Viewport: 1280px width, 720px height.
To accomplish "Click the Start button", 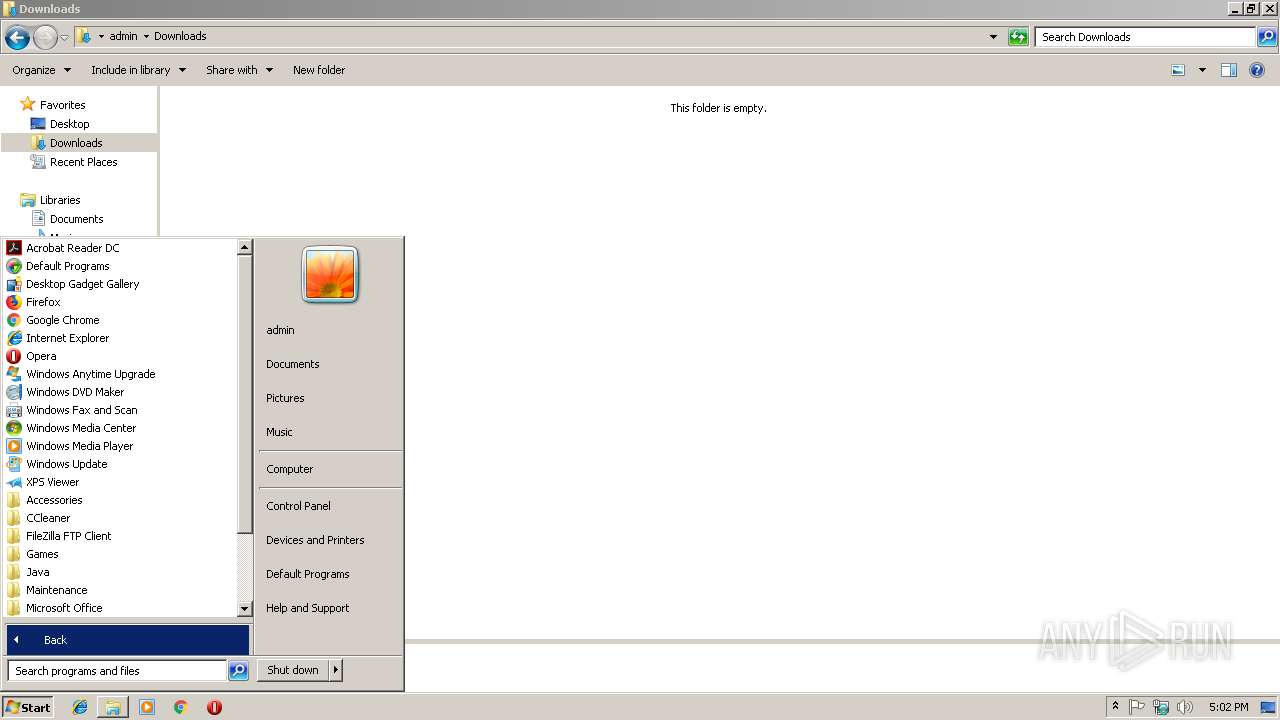I will (28, 707).
